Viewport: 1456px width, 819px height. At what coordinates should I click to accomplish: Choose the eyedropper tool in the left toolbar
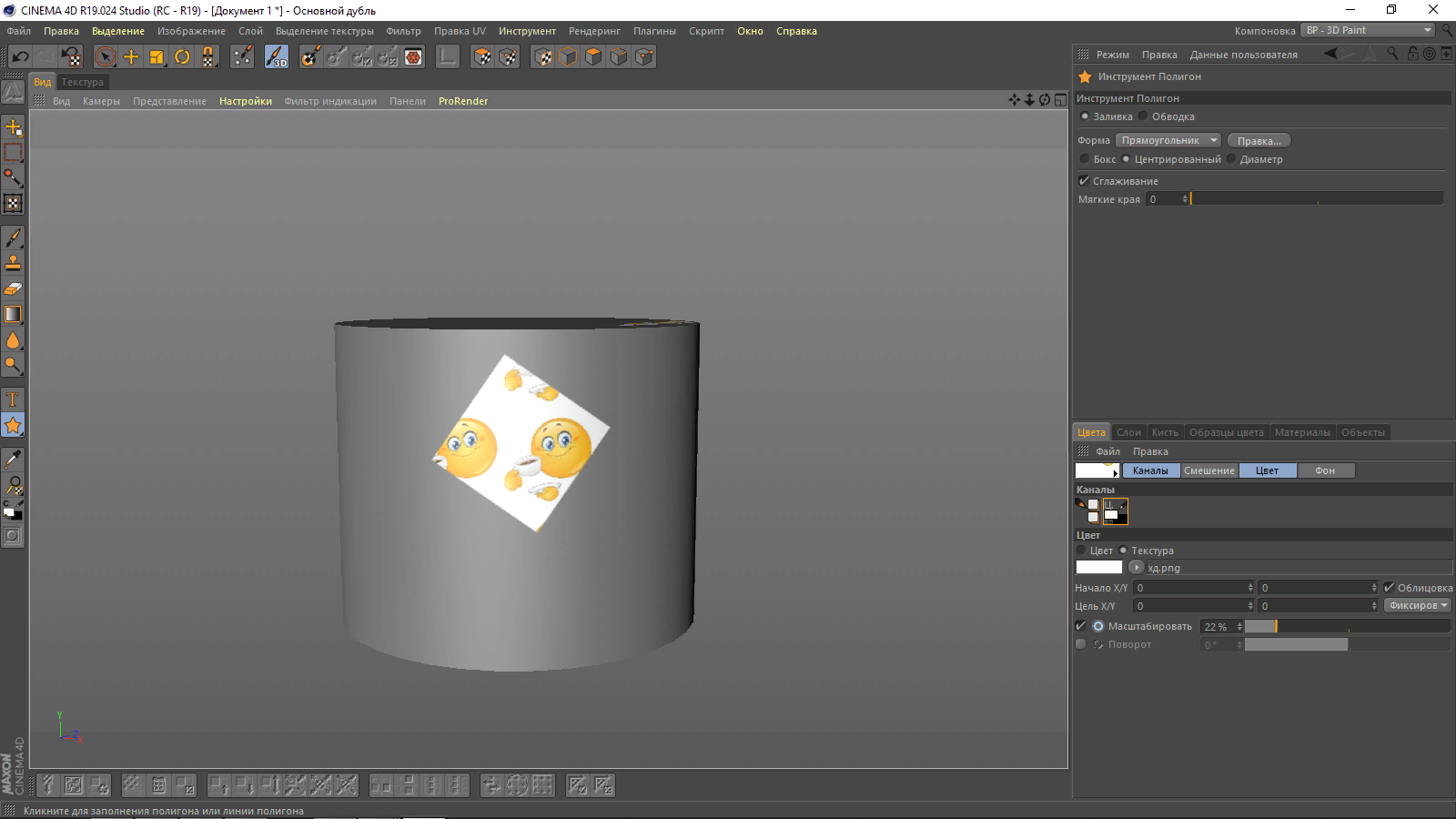click(x=13, y=460)
